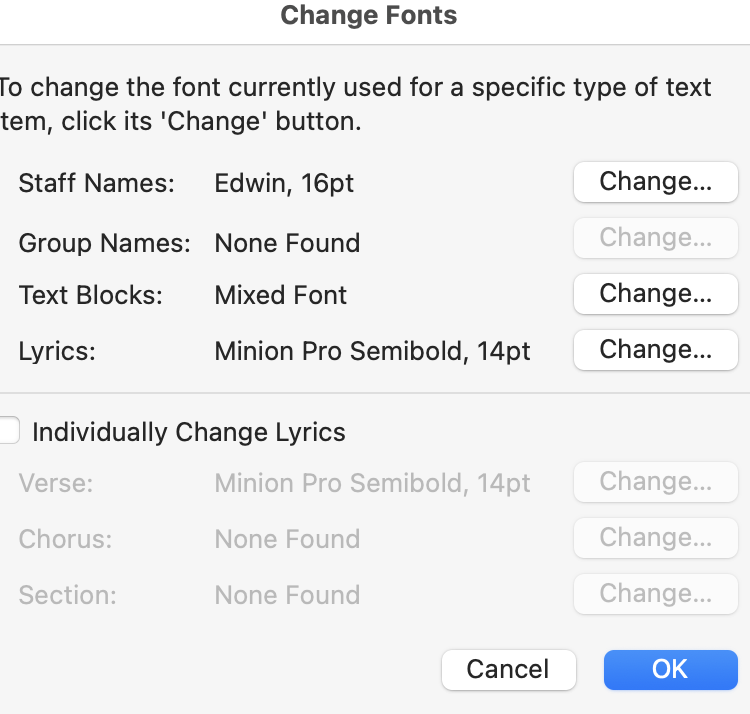This screenshot has height=714, width=750.
Task: Click the 'Edwin, 16pt' font value
Action: (x=284, y=183)
